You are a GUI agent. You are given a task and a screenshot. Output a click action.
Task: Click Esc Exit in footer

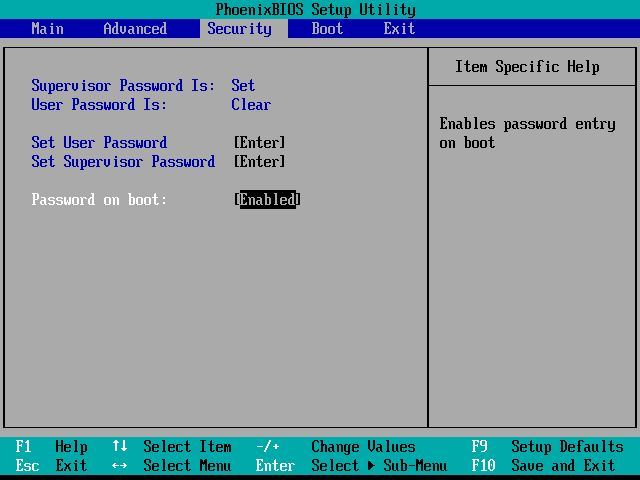51,465
